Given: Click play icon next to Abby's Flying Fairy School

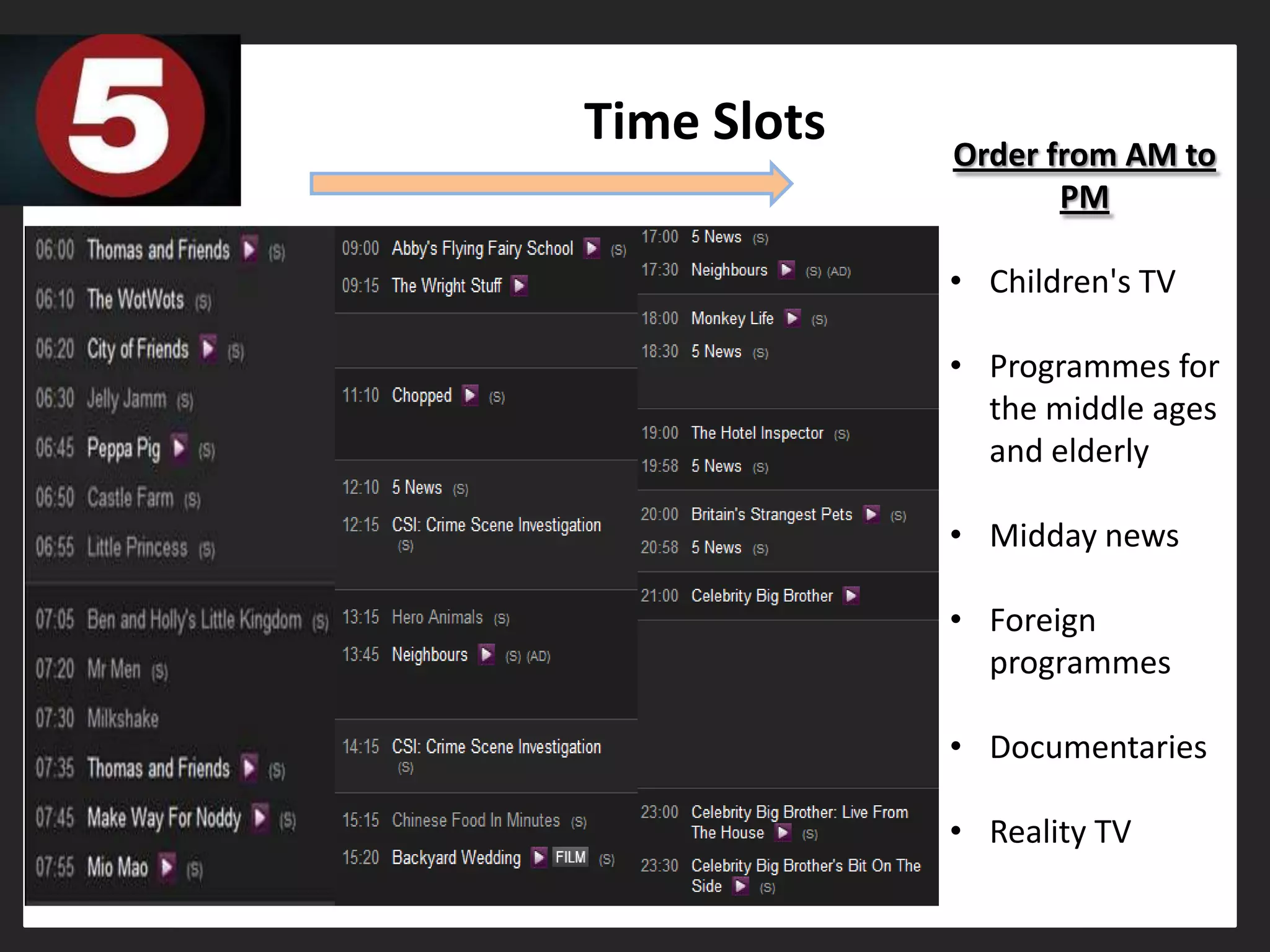Looking at the screenshot, I should 592,249.
